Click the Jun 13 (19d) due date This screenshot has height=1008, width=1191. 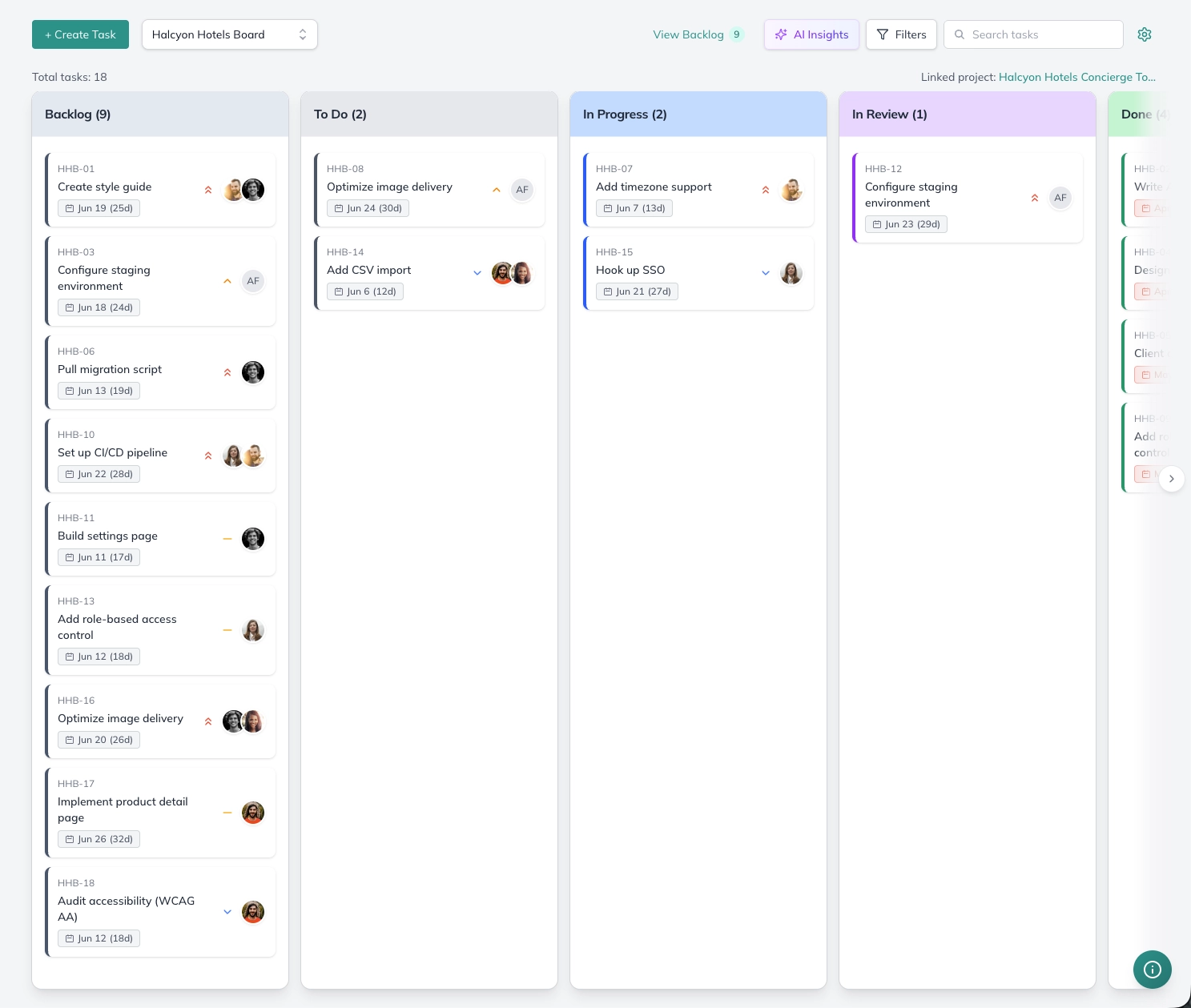pyautogui.click(x=99, y=391)
